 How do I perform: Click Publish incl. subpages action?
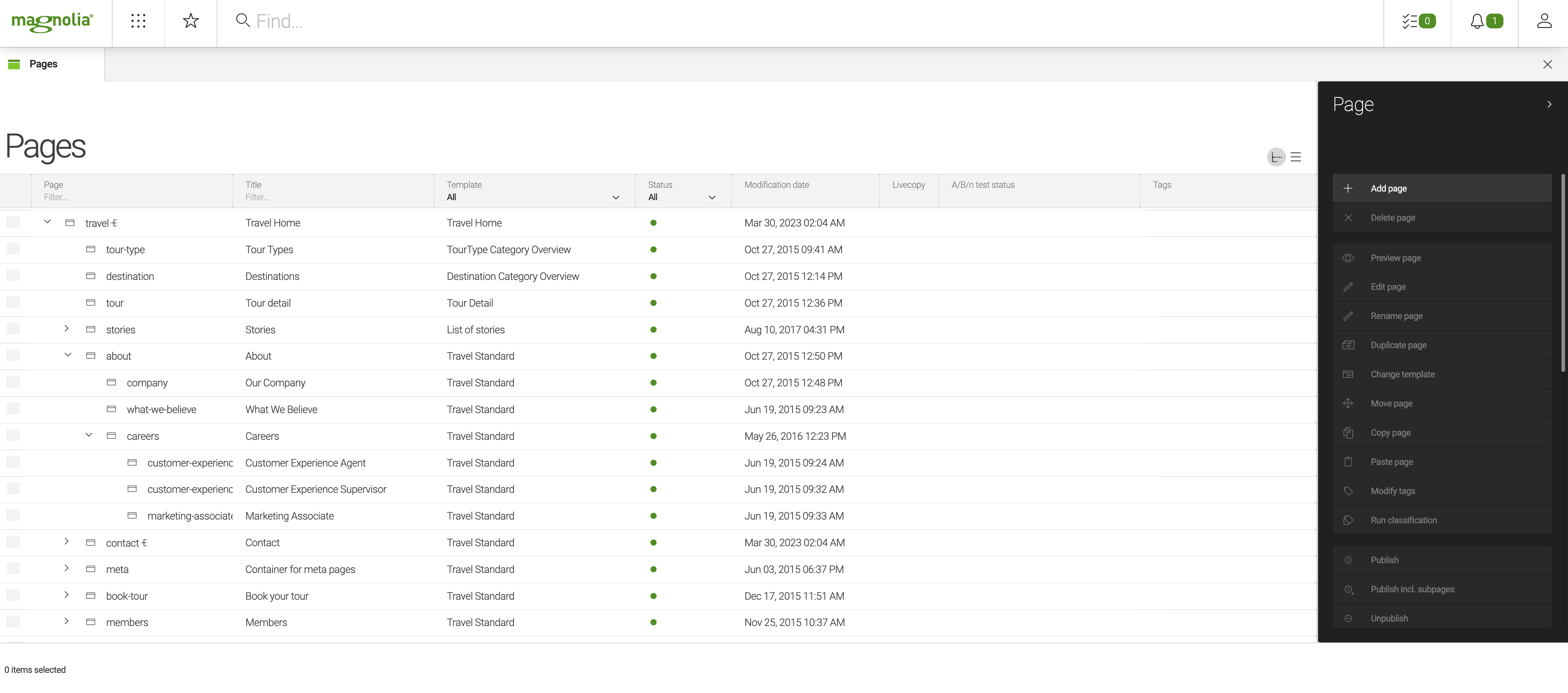1442,589
